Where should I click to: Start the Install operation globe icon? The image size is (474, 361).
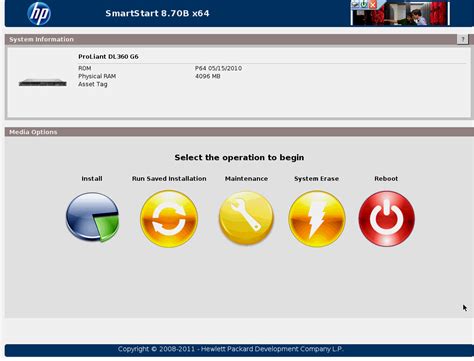pyautogui.click(x=92, y=217)
